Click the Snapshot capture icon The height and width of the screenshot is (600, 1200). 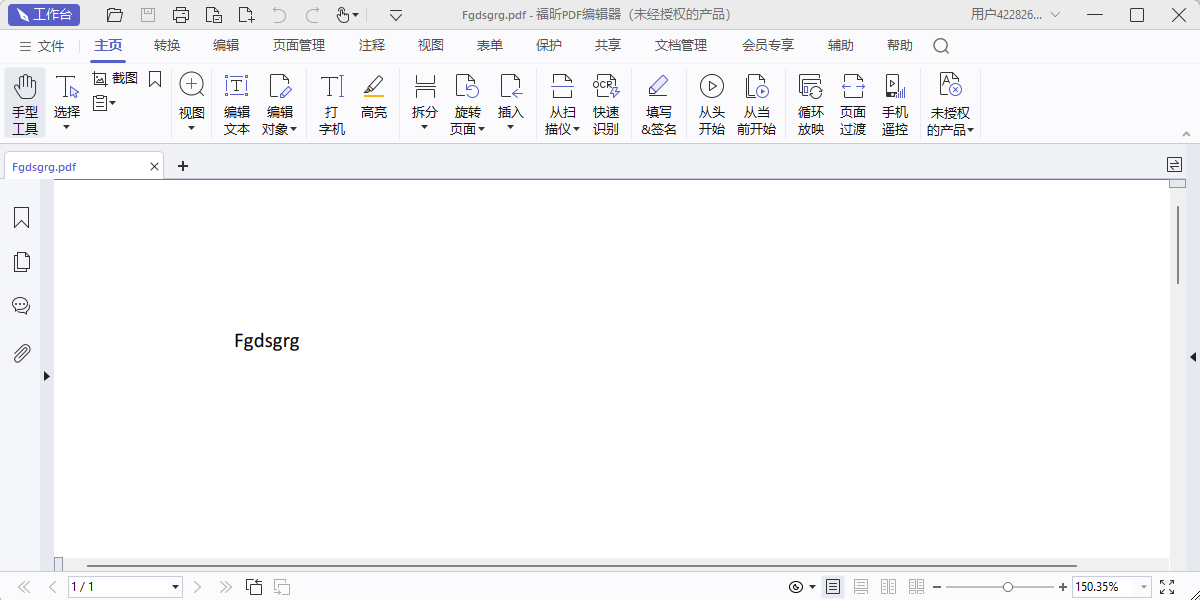99,78
